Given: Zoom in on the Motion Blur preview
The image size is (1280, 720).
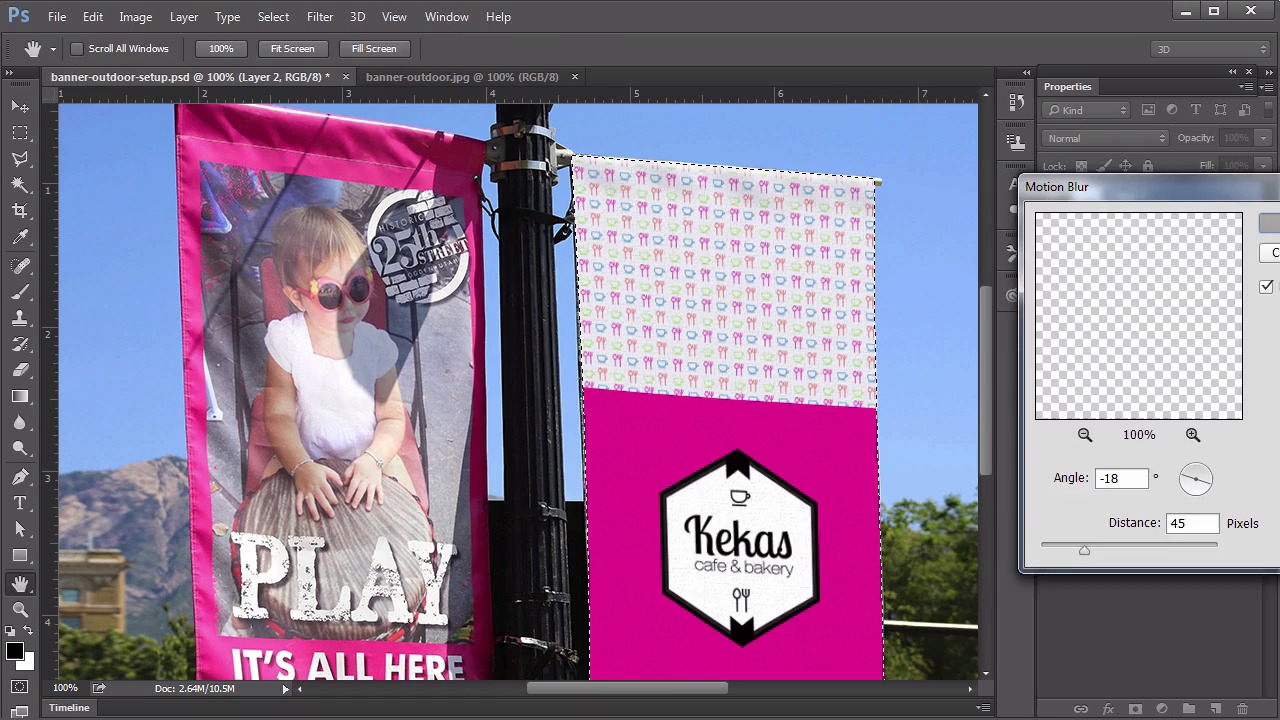Looking at the screenshot, I should 1192,435.
